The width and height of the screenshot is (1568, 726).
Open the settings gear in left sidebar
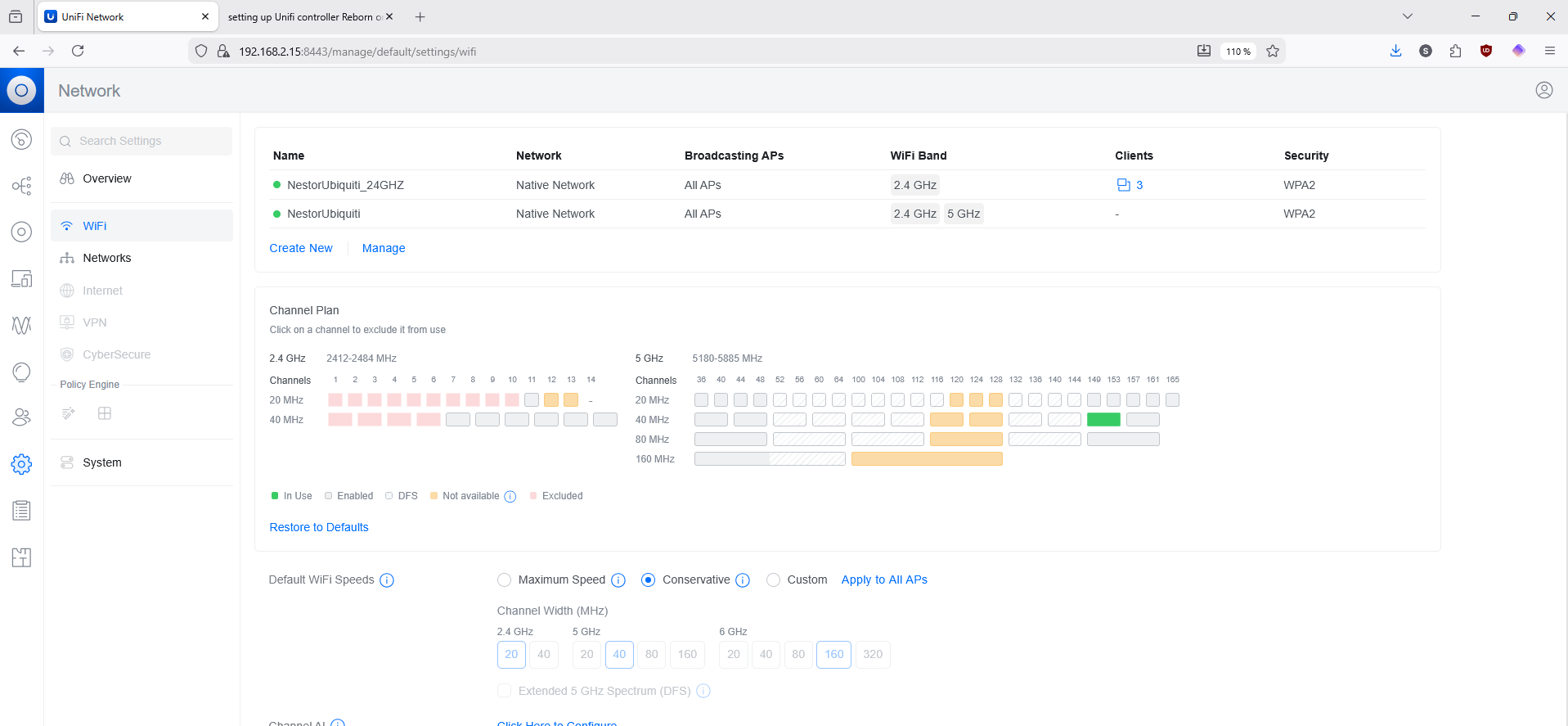tap(21, 464)
